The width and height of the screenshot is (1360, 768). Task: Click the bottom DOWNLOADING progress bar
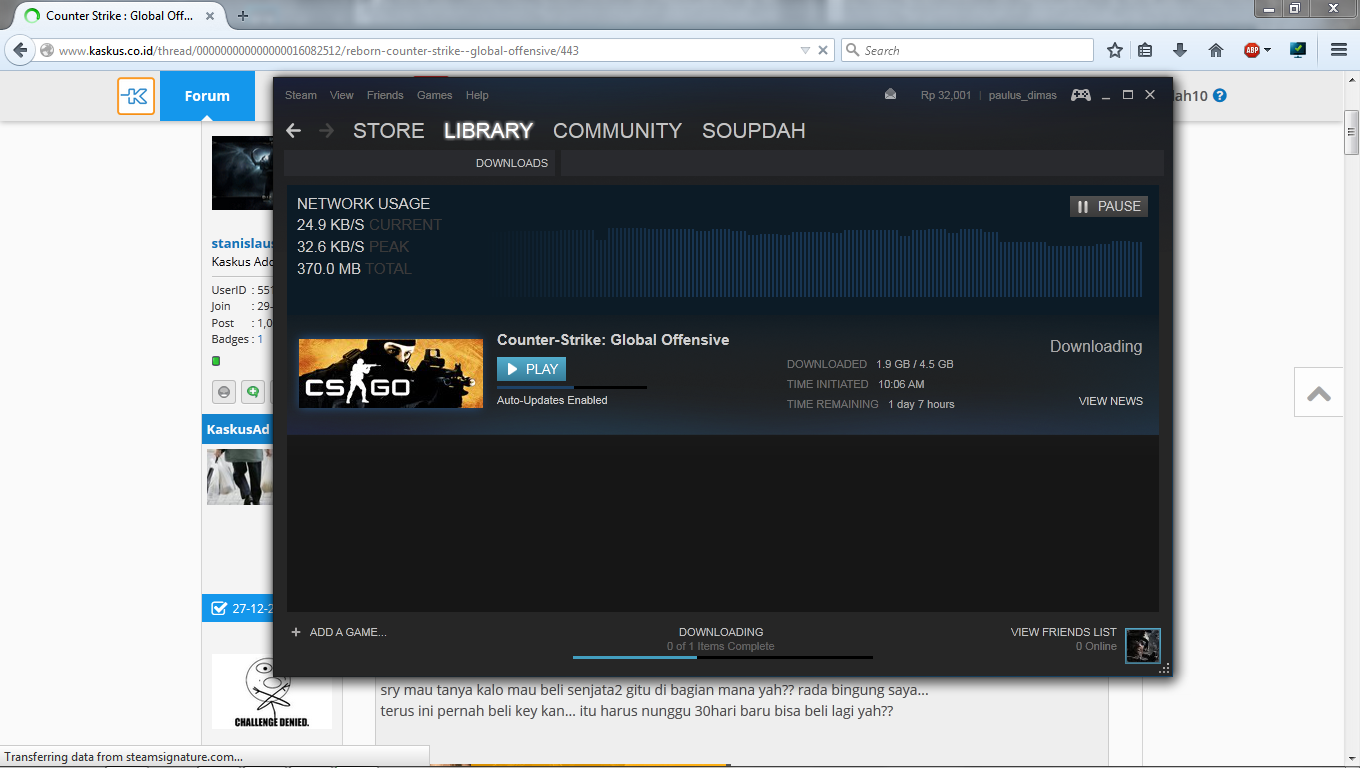(722, 656)
